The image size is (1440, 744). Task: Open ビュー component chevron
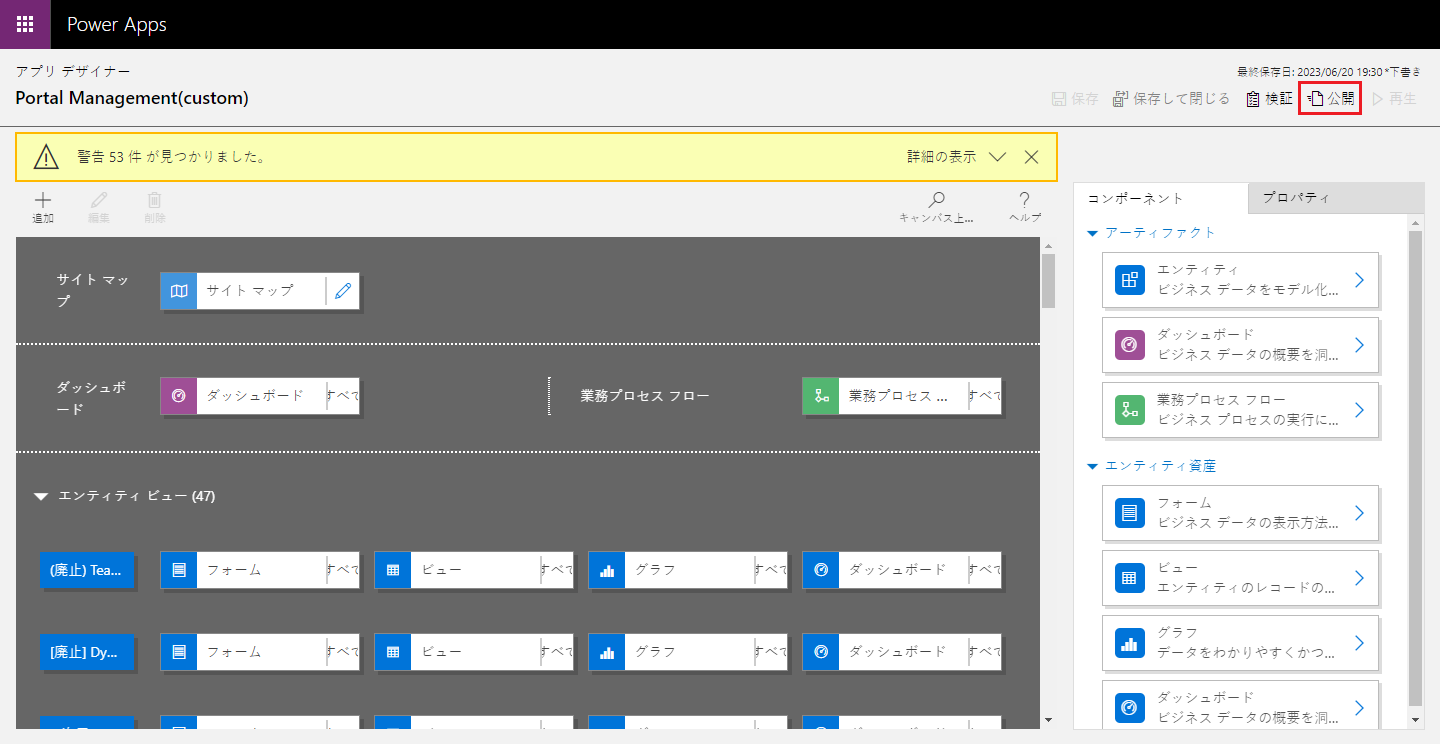[x=1359, y=577]
